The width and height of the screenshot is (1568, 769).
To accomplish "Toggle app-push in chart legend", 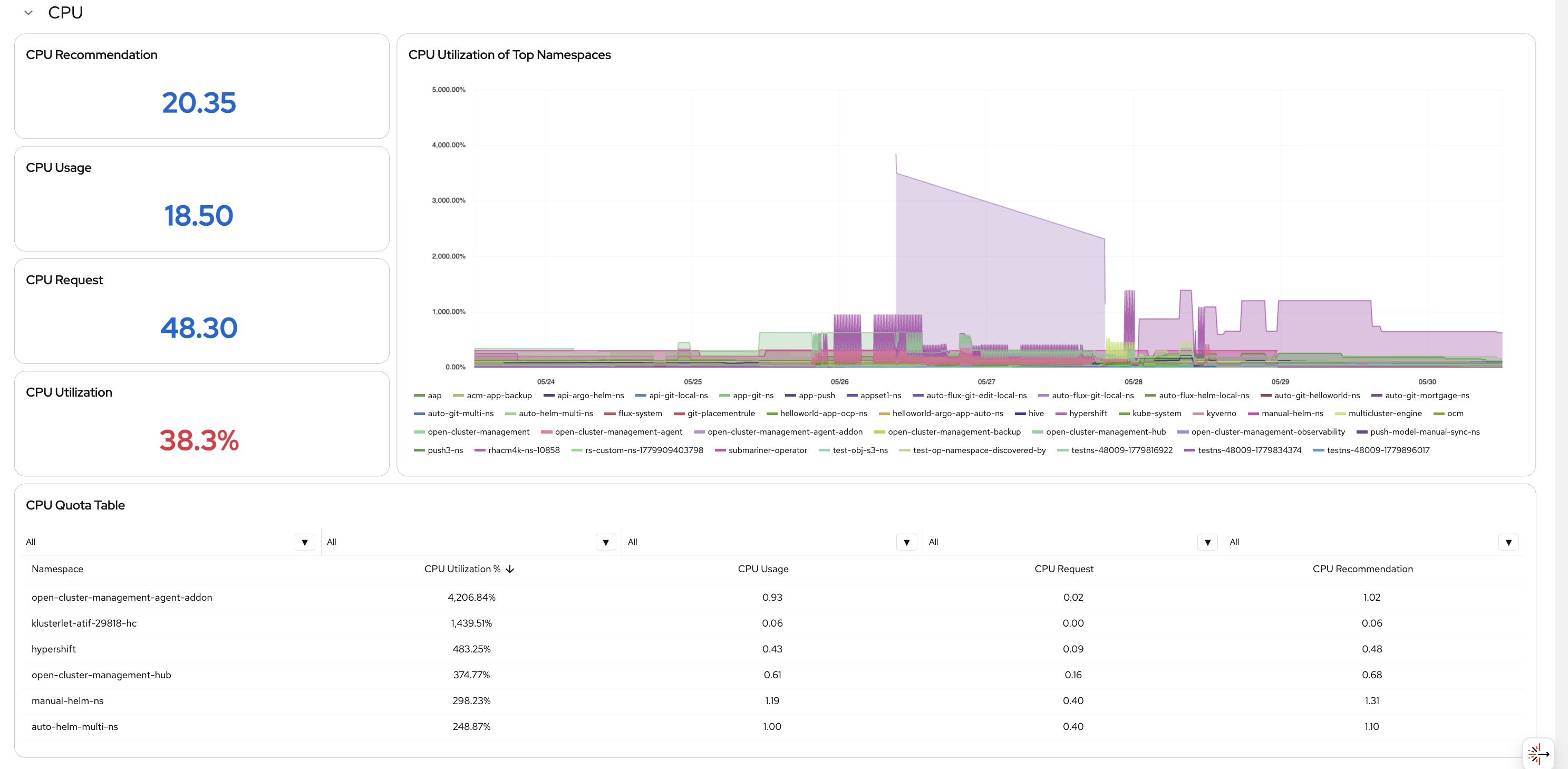I will [x=810, y=395].
